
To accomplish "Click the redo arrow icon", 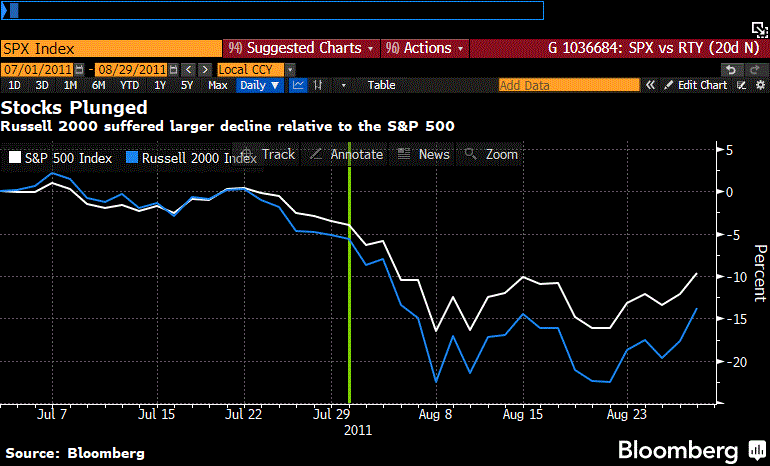I will 756,70.
